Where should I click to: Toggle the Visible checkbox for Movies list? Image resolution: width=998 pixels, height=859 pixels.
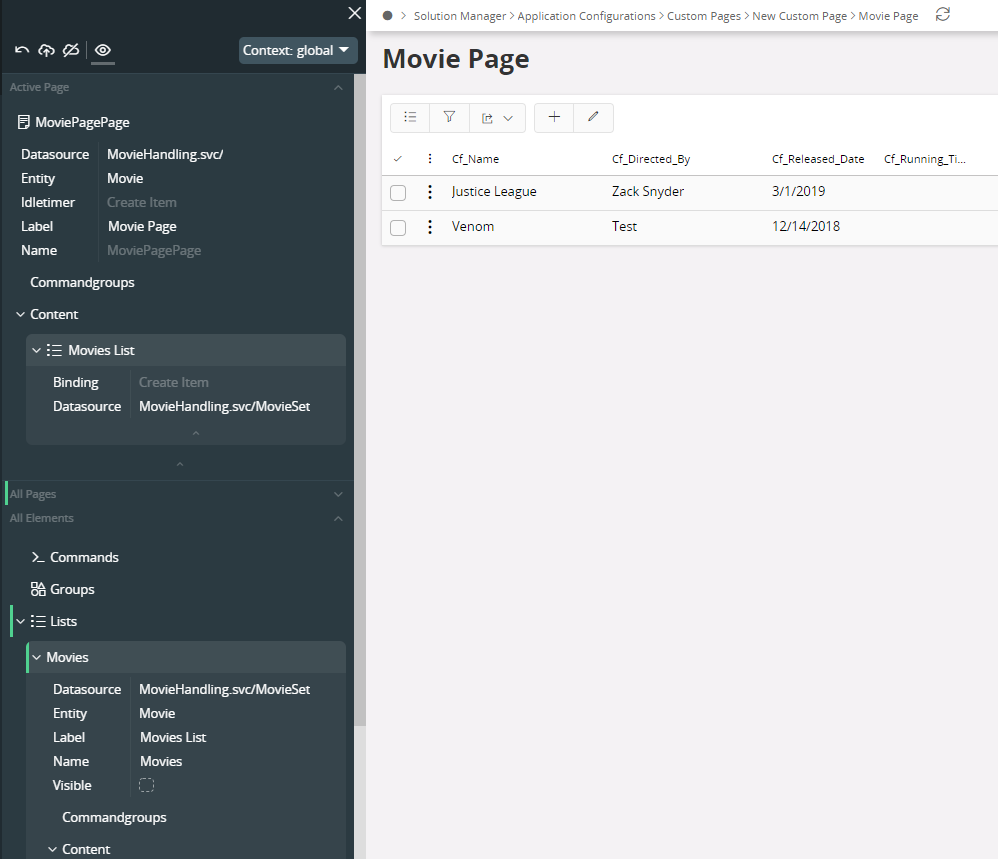147,785
